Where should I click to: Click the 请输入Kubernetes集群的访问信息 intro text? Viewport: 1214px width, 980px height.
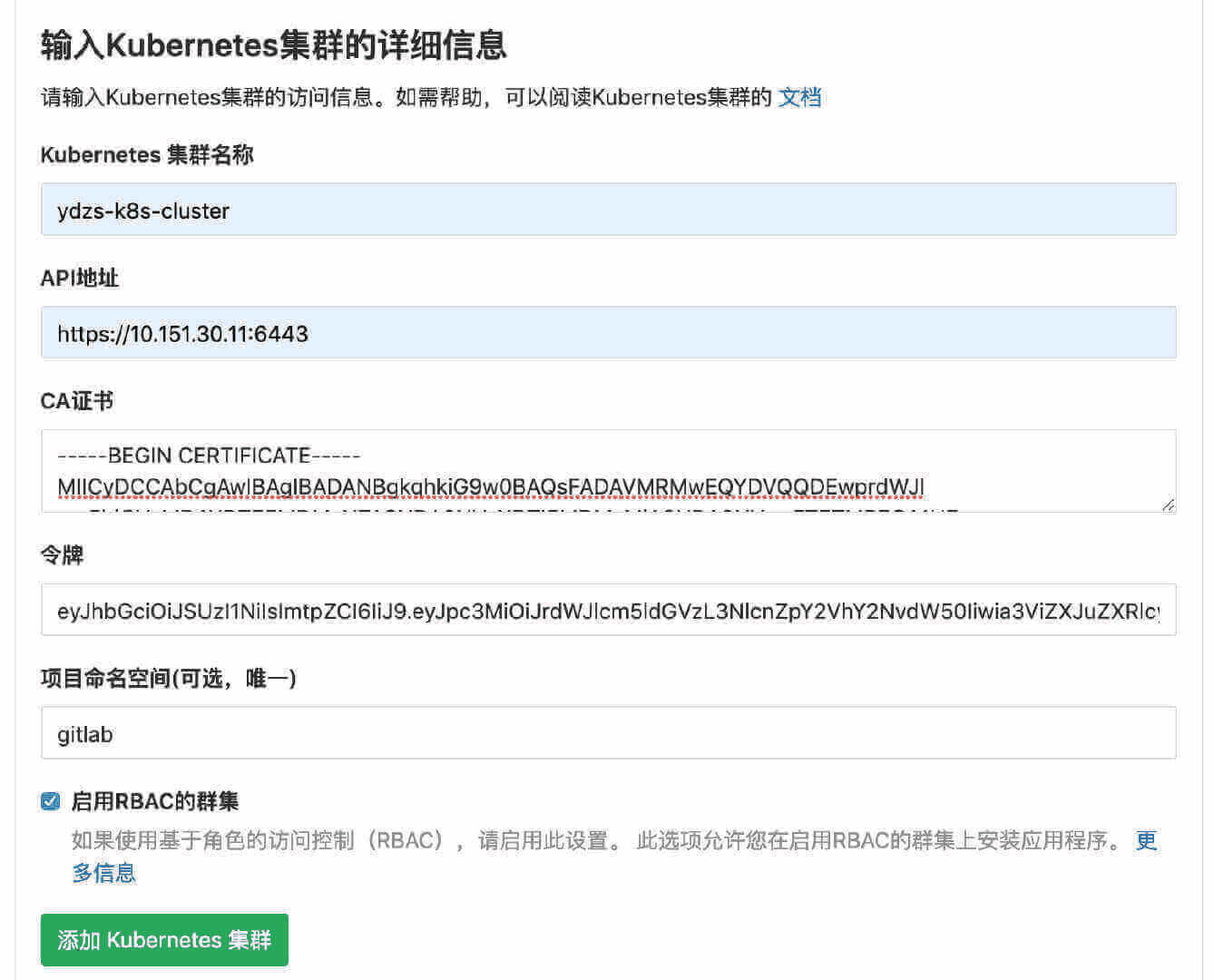click(x=406, y=97)
